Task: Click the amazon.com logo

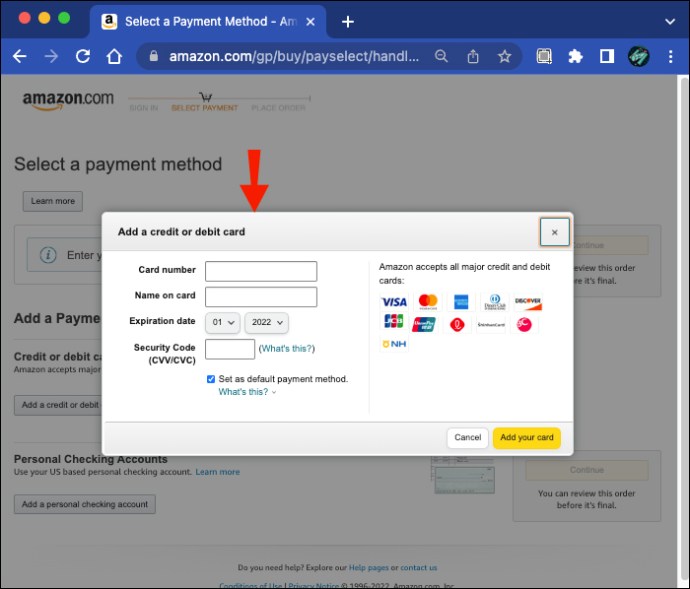Action: click(x=68, y=99)
